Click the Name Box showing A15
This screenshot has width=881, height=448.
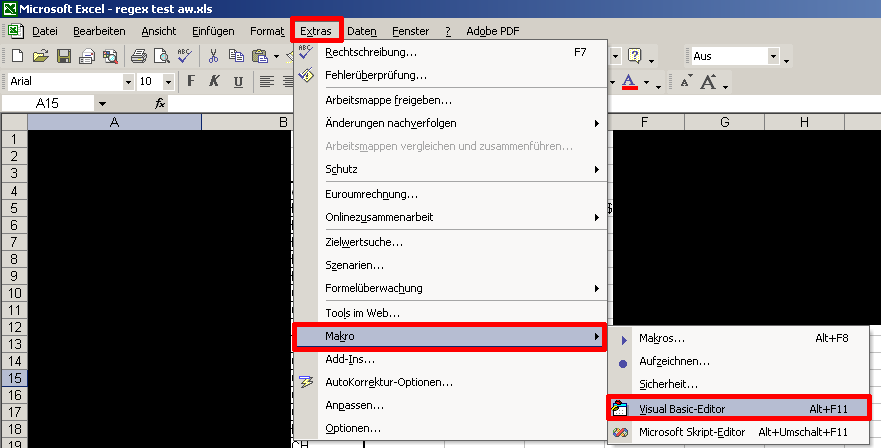click(x=48, y=103)
